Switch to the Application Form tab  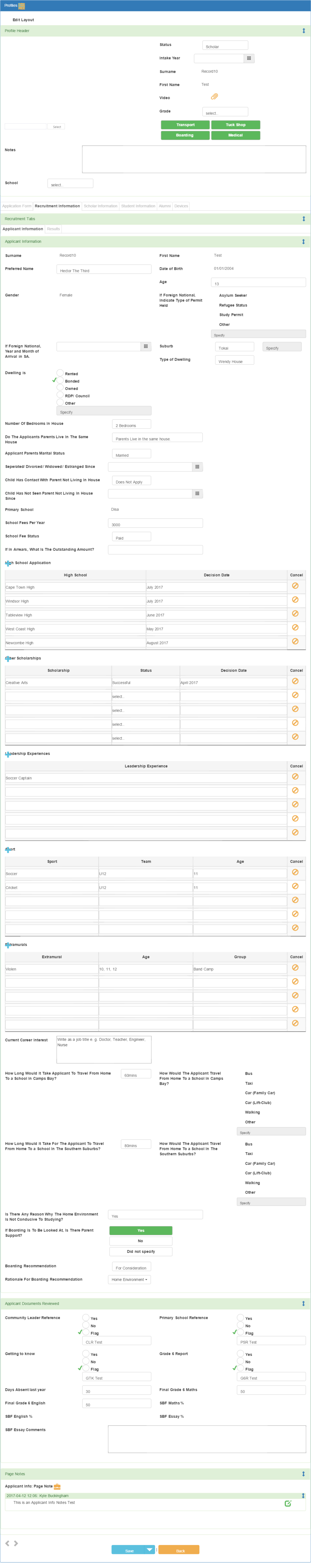click(16, 206)
